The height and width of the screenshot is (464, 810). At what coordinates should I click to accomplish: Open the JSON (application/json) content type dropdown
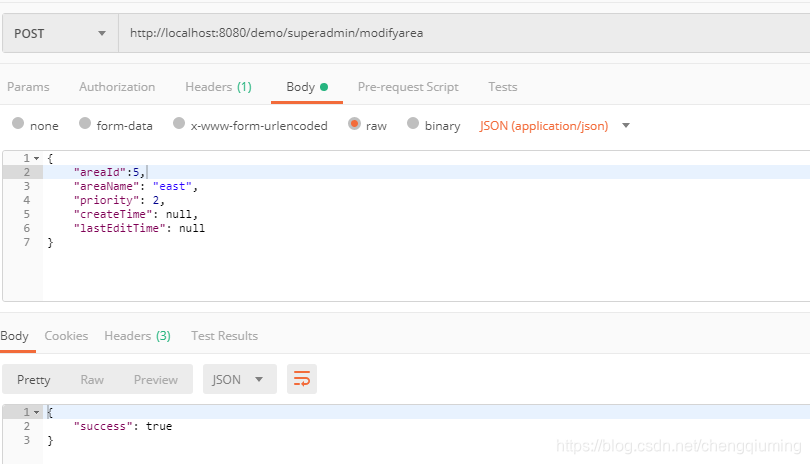(555, 126)
